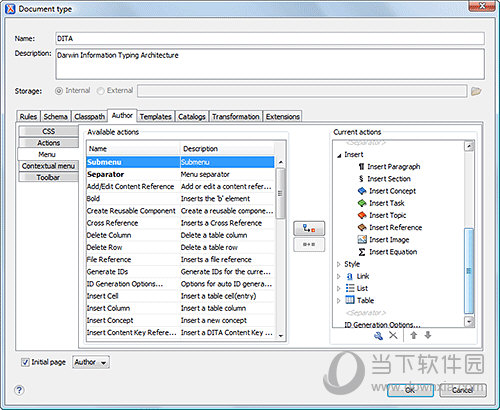
Task: Select the Add/Edit Content Reference row
Action: click(180, 186)
